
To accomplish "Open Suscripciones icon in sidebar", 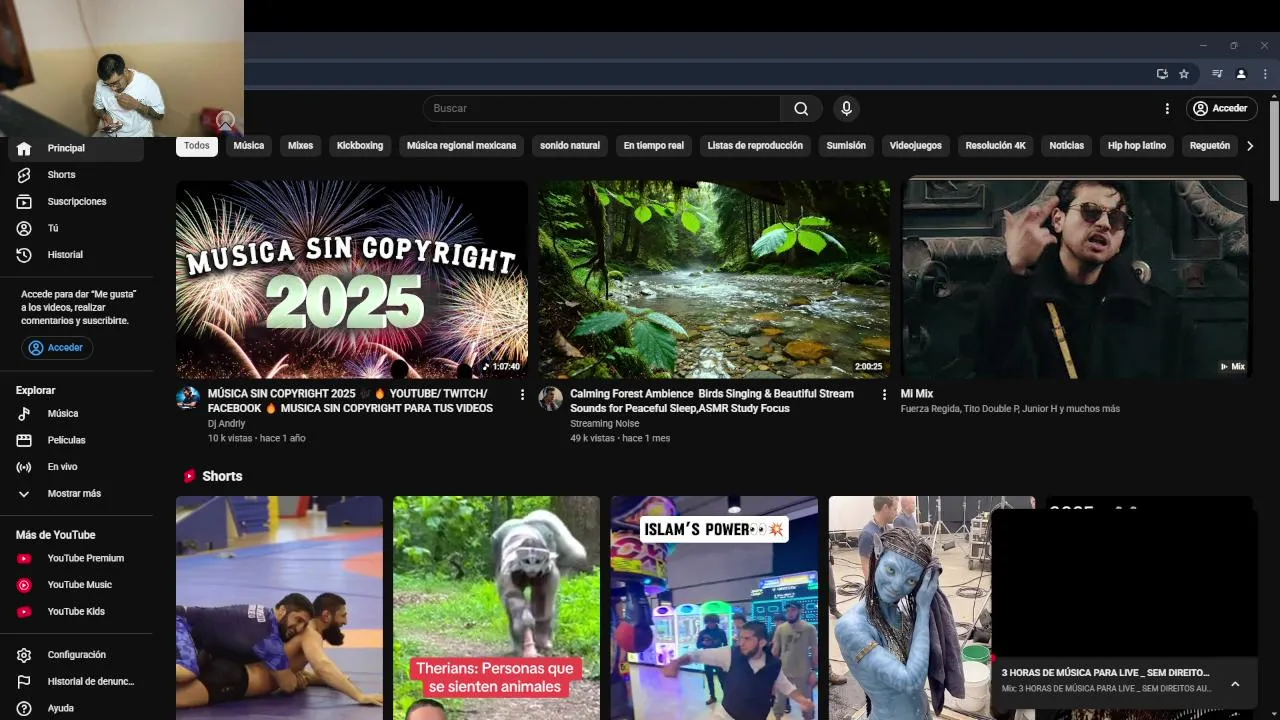I will [x=24, y=202].
